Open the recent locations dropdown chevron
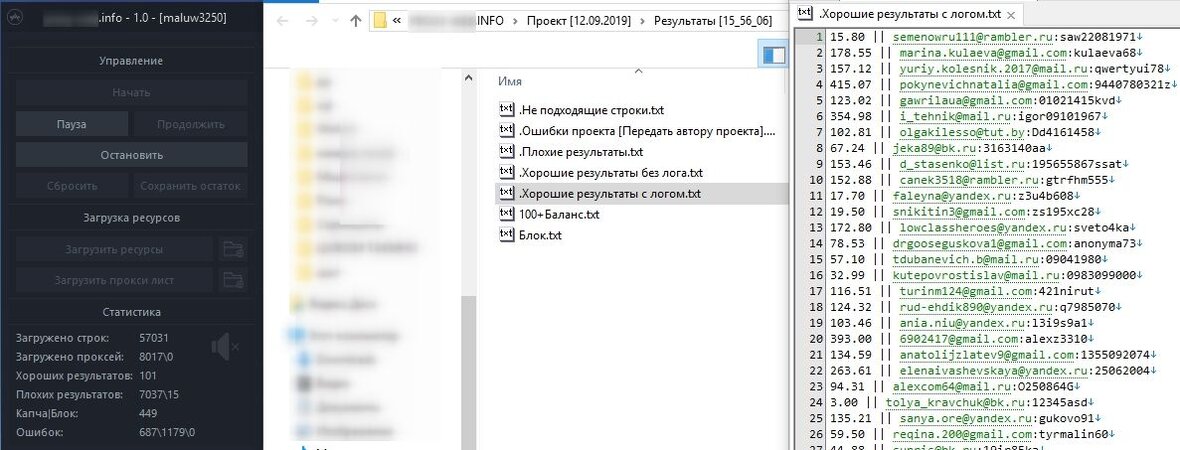The image size is (1180, 450). (x=336, y=22)
